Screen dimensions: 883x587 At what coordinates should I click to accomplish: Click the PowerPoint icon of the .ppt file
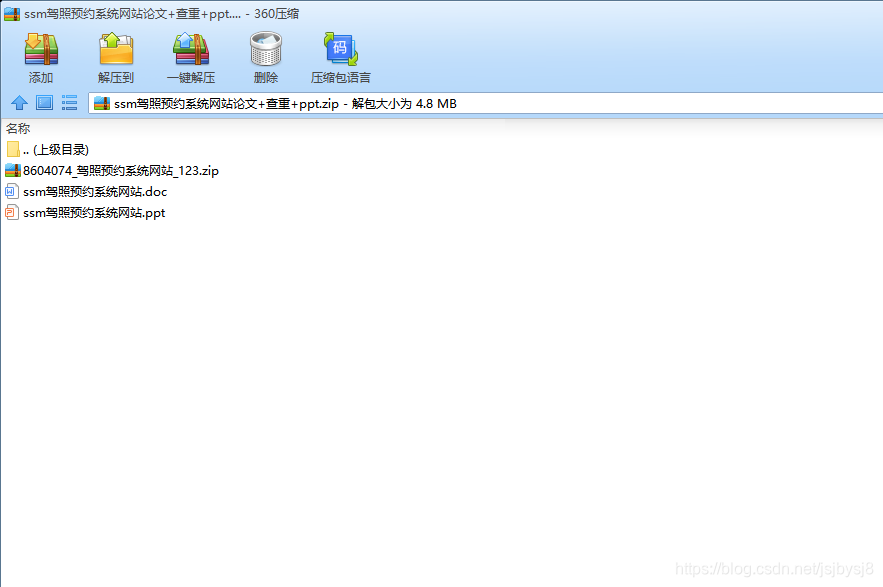point(12,212)
